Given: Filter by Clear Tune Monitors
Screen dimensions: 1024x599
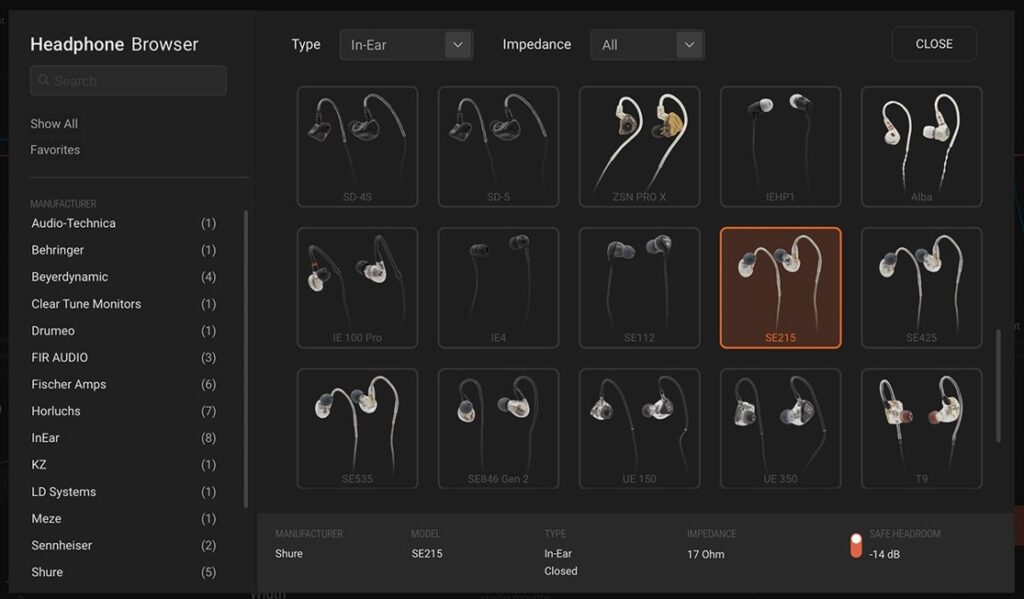Looking at the screenshot, I should (x=123, y=304).
